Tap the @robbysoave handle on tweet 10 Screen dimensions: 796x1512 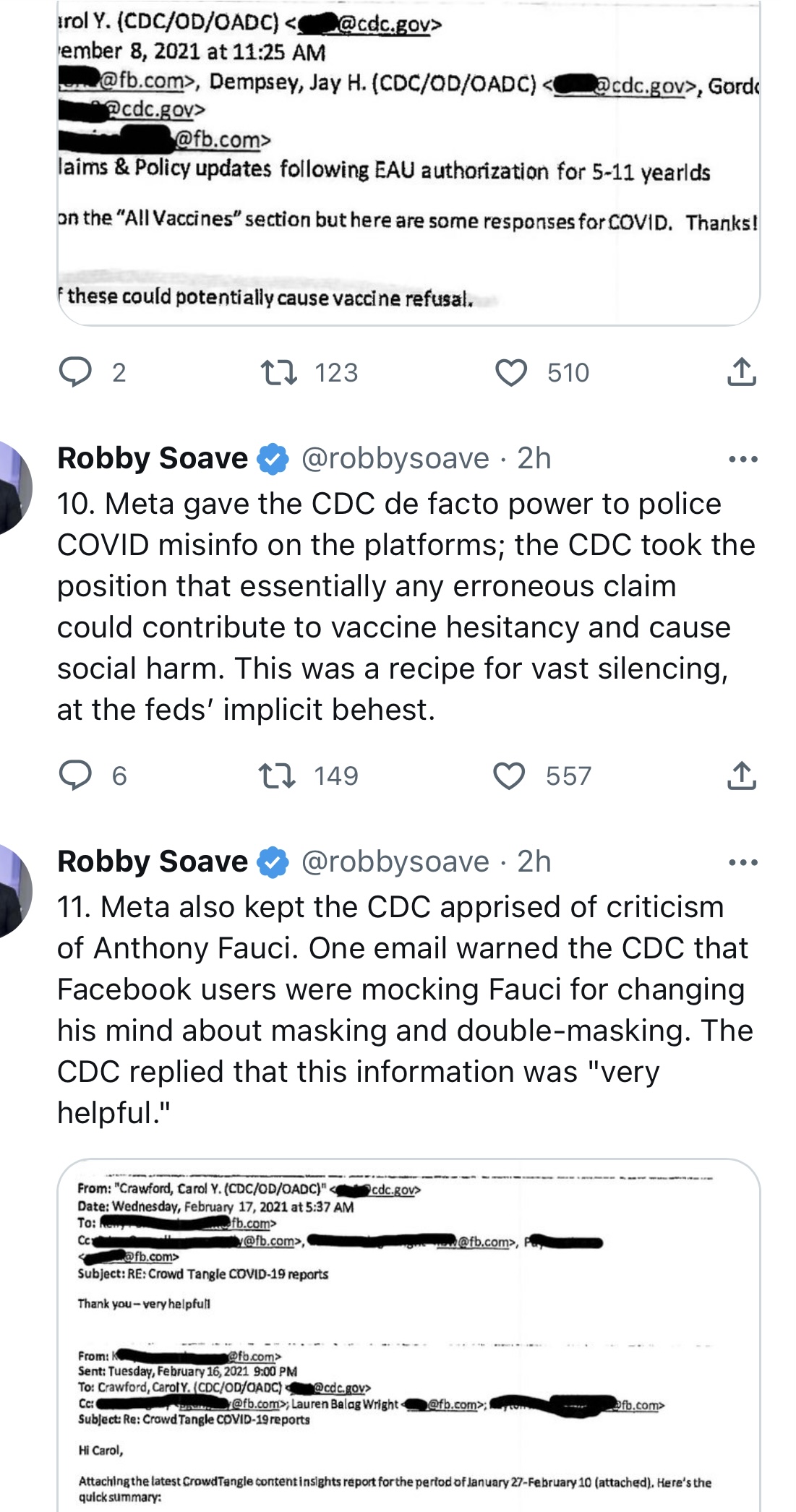[395, 458]
